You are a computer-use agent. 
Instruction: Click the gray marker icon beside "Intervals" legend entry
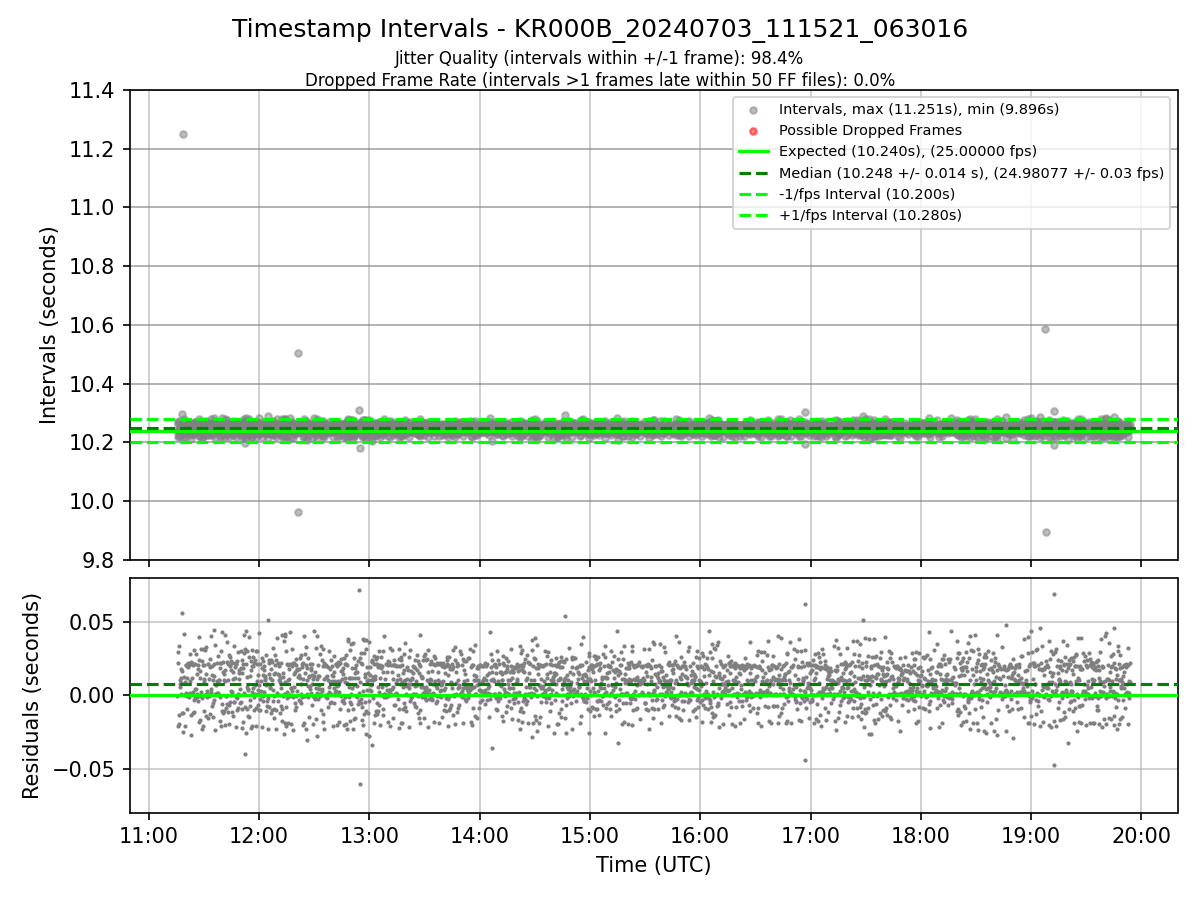click(754, 110)
